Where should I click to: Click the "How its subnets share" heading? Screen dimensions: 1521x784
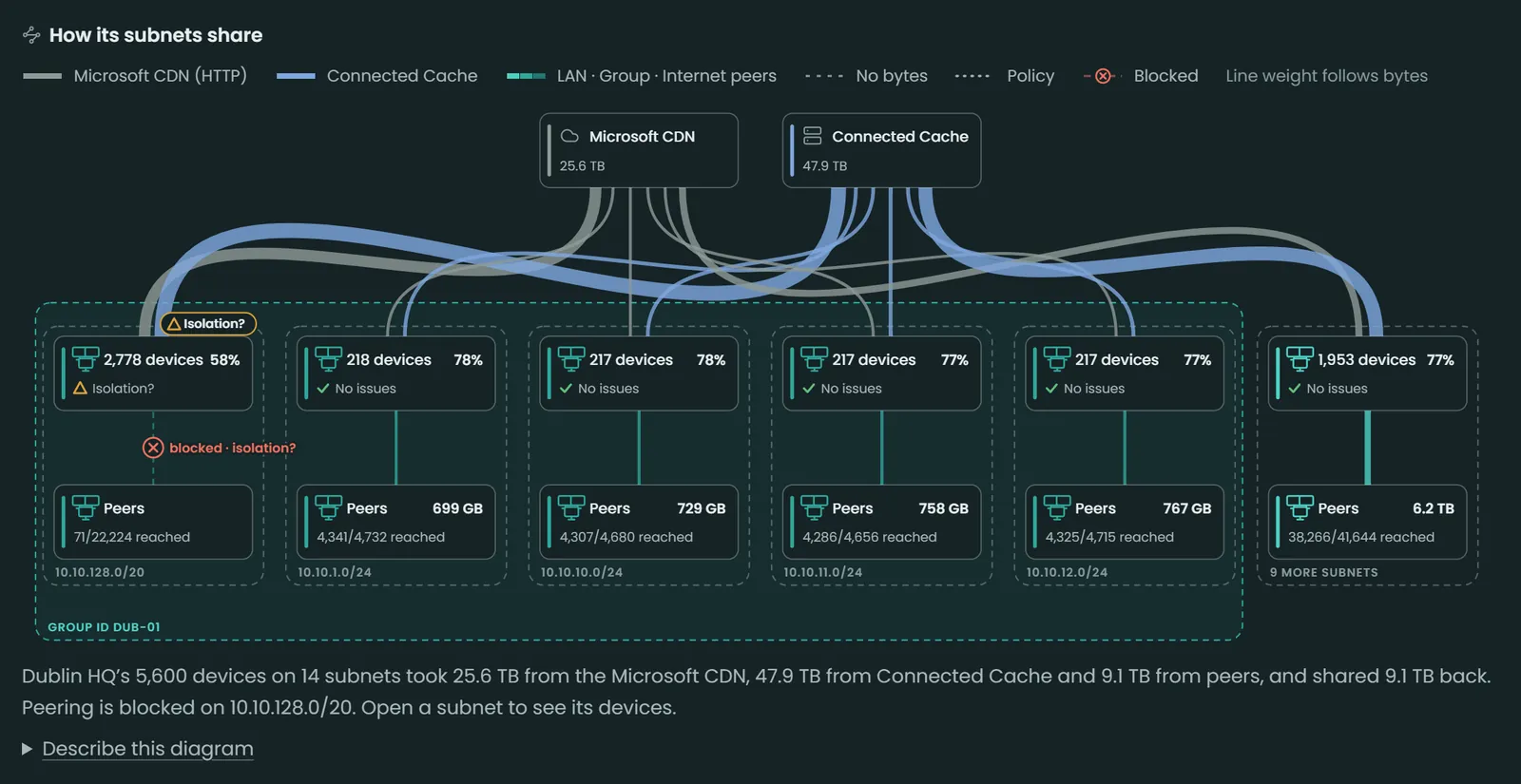tap(156, 35)
